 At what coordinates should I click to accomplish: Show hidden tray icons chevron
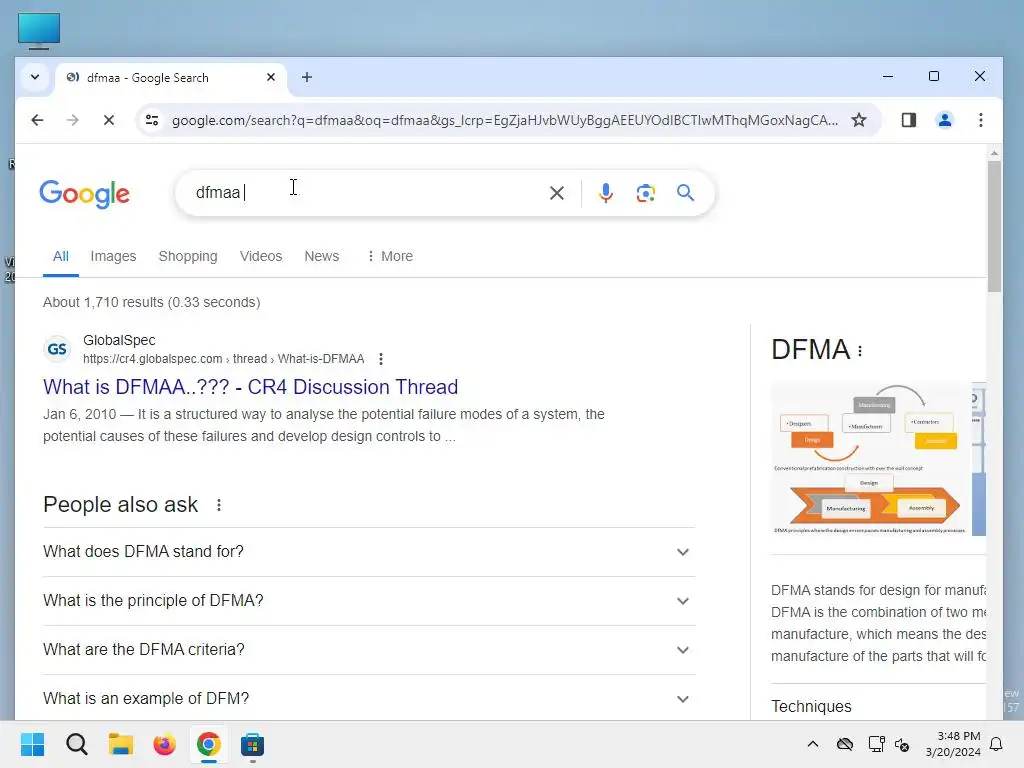tap(812, 744)
